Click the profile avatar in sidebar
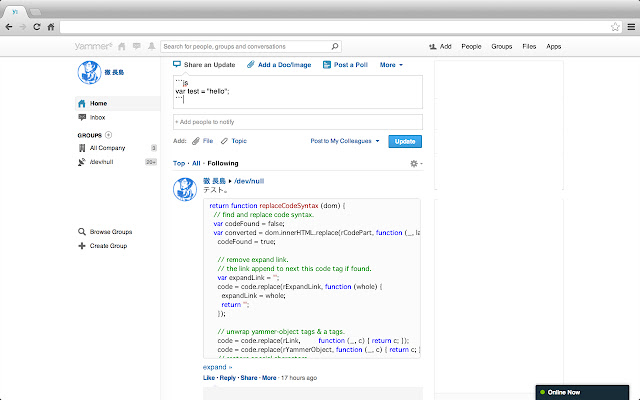Viewport: 640px width, 400px height. tap(89, 72)
